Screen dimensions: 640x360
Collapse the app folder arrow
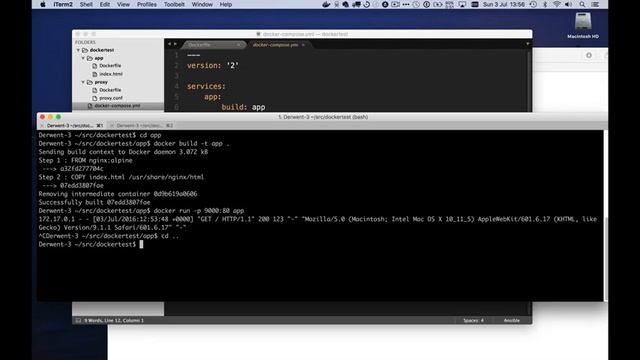pyautogui.click(x=83, y=58)
